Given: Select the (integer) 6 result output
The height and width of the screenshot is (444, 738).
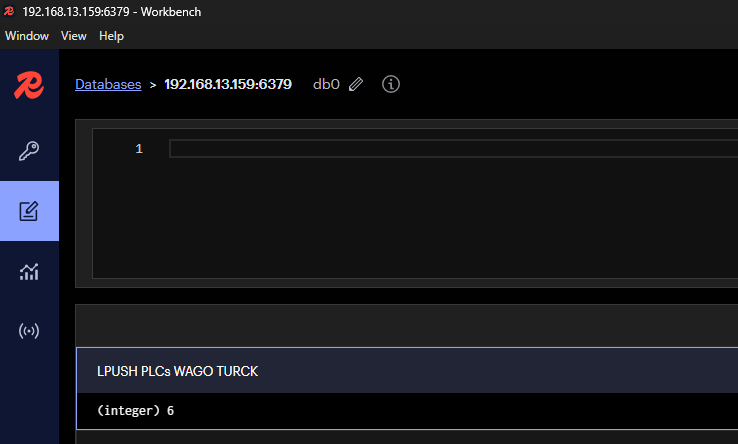Looking at the screenshot, I should (136, 411).
